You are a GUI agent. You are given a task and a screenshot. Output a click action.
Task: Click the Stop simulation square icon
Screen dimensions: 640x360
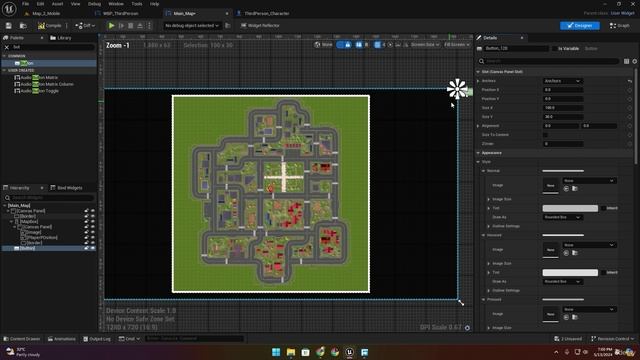click(x=131, y=26)
